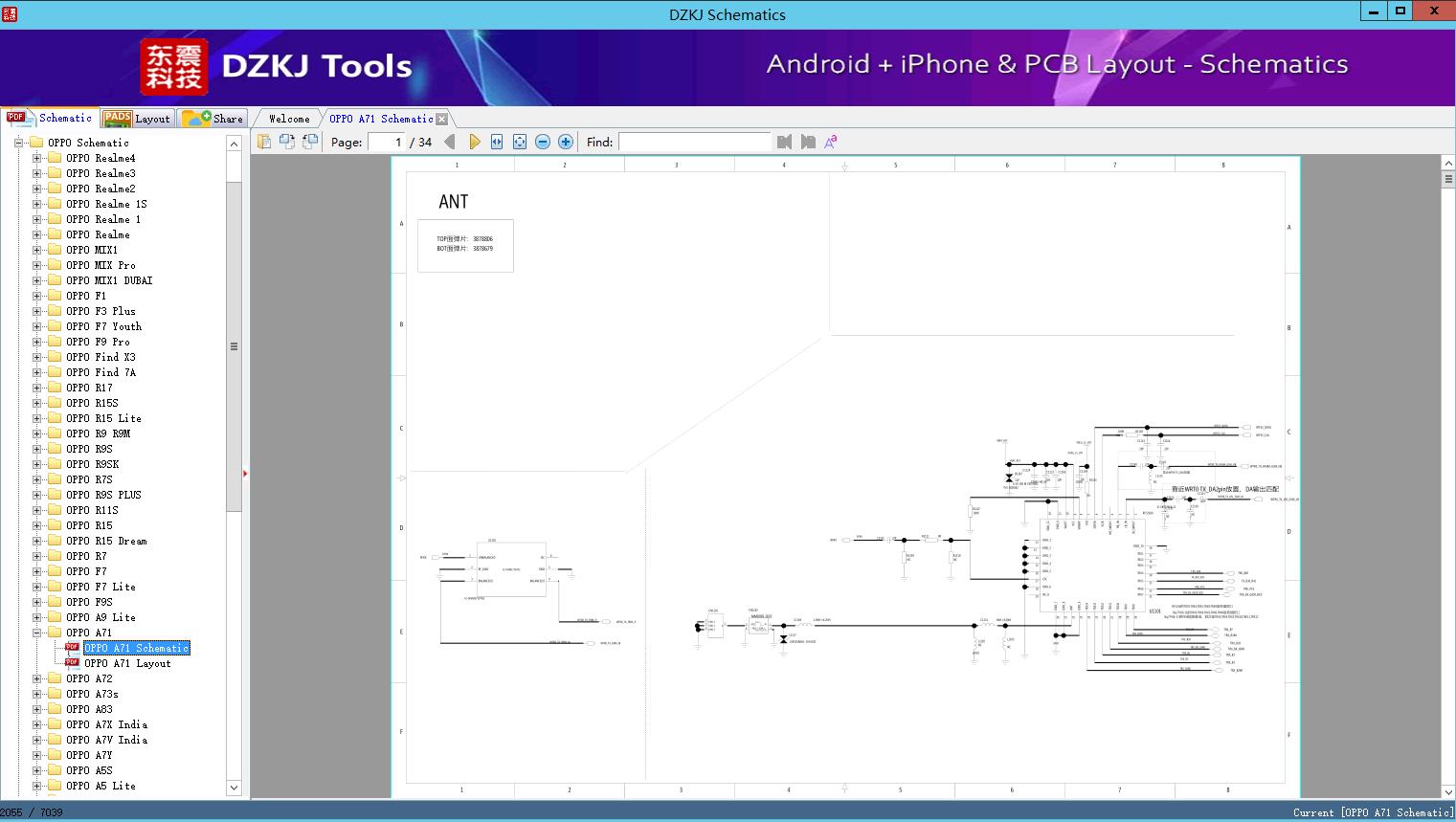Viewport: 1456px width, 822px height.
Task: Expand the OPPO F9 Pro folder
Action: 37,342
